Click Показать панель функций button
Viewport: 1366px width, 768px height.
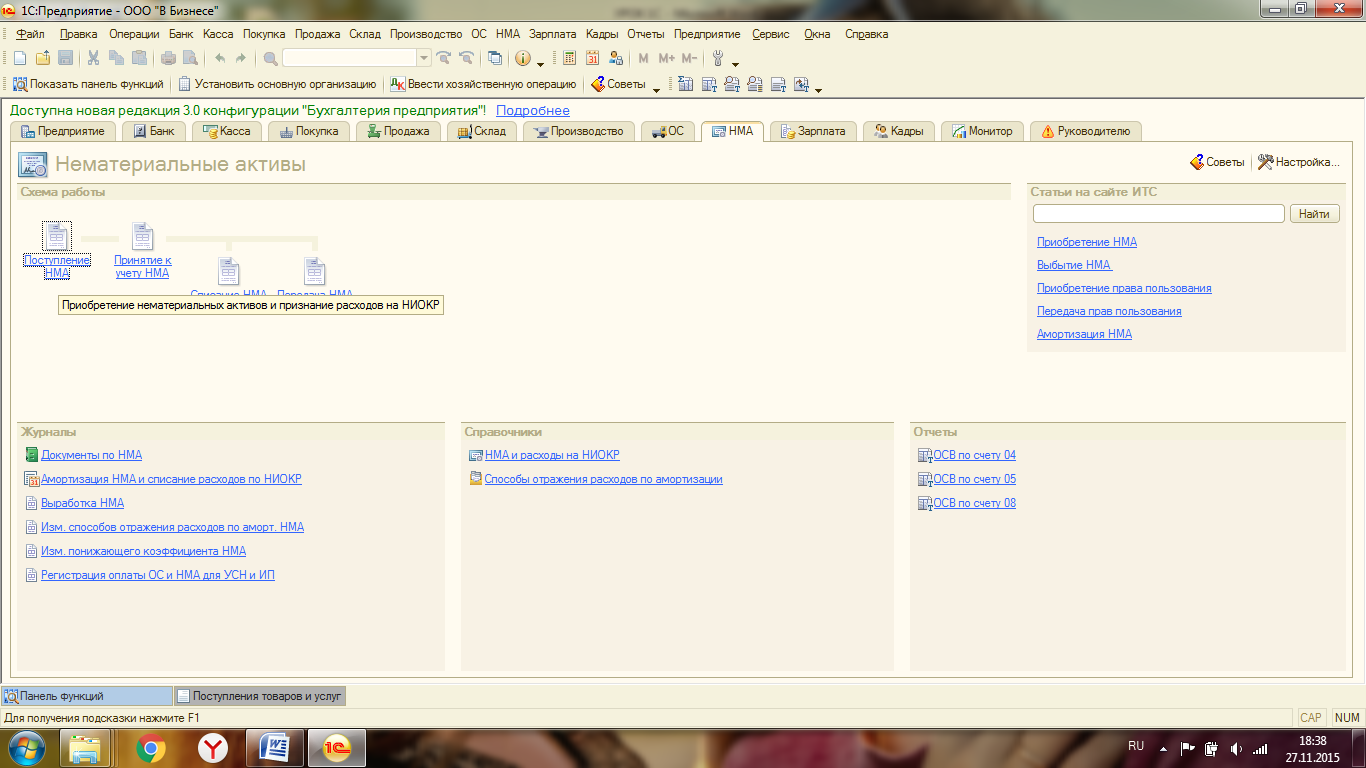click(88, 84)
